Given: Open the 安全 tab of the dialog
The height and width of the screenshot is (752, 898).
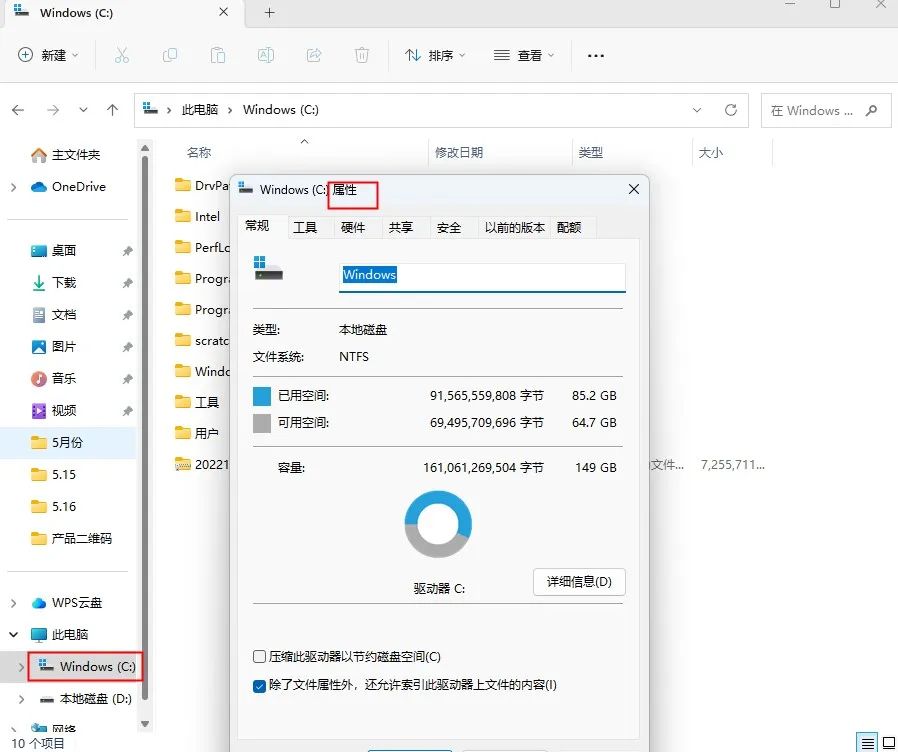Looking at the screenshot, I should tap(451, 227).
